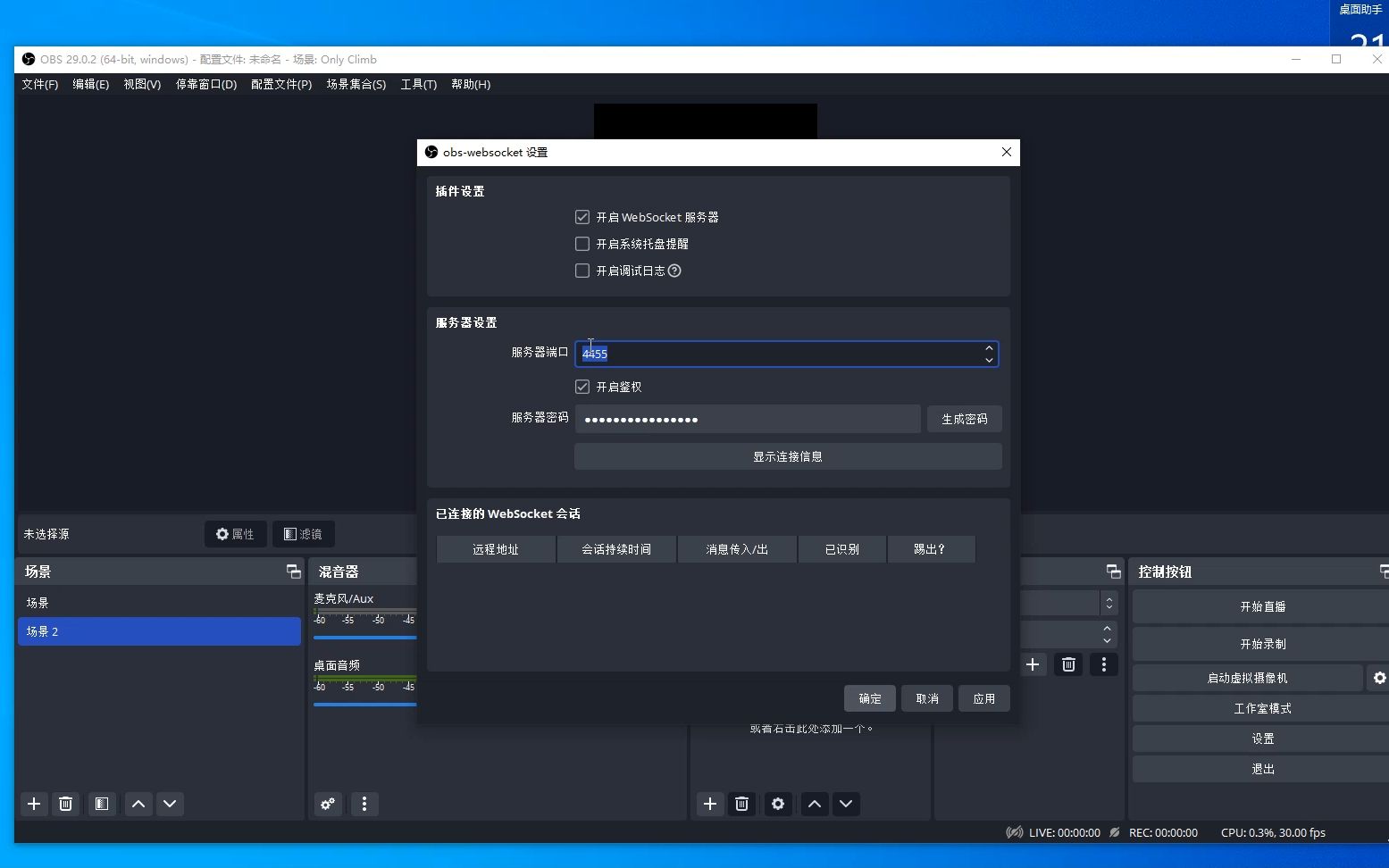Open the 文件(F) menu
The image size is (1389, 868).
[x=40, y=84]
